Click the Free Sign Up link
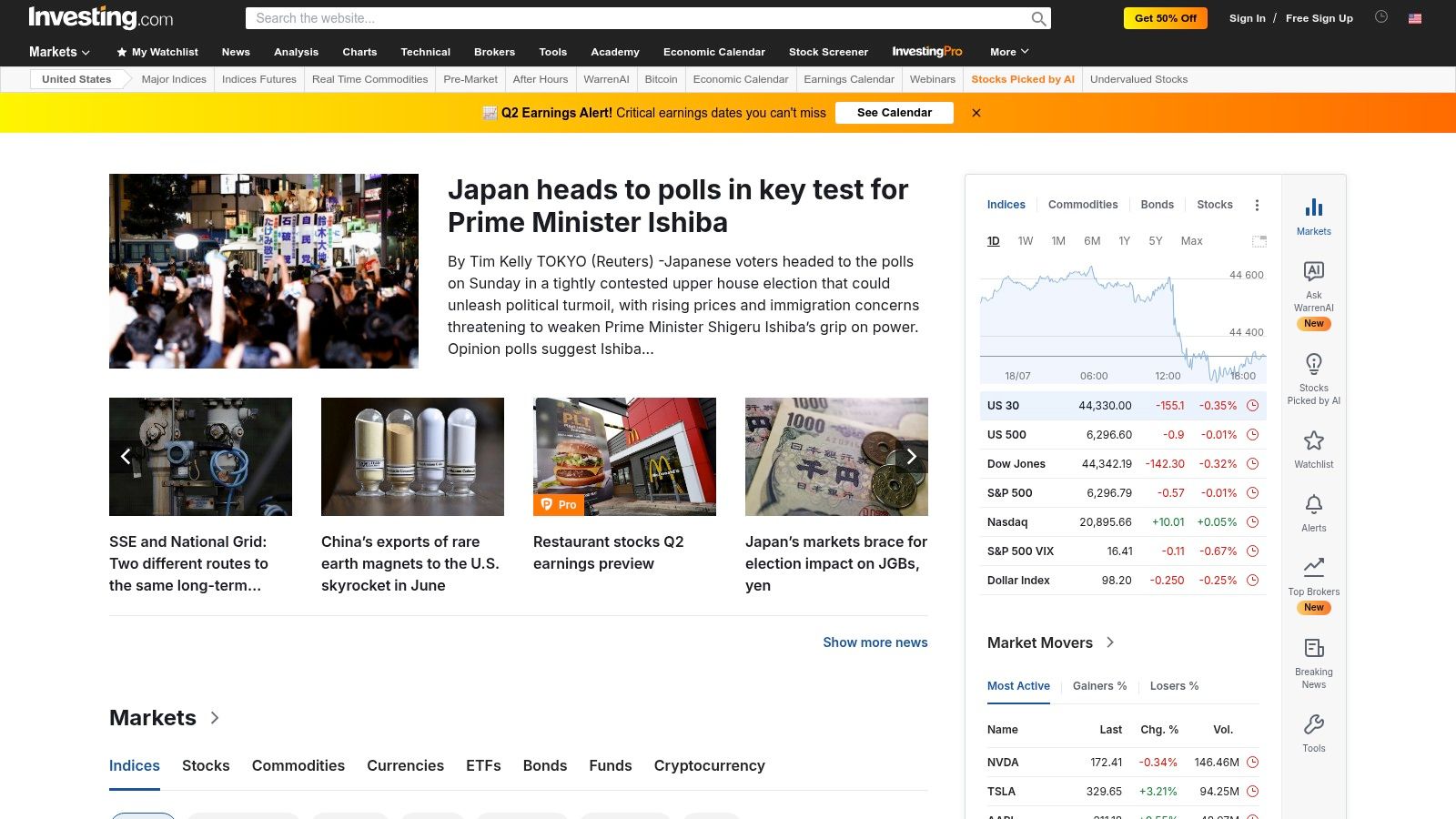 (x=1319, y=18)
